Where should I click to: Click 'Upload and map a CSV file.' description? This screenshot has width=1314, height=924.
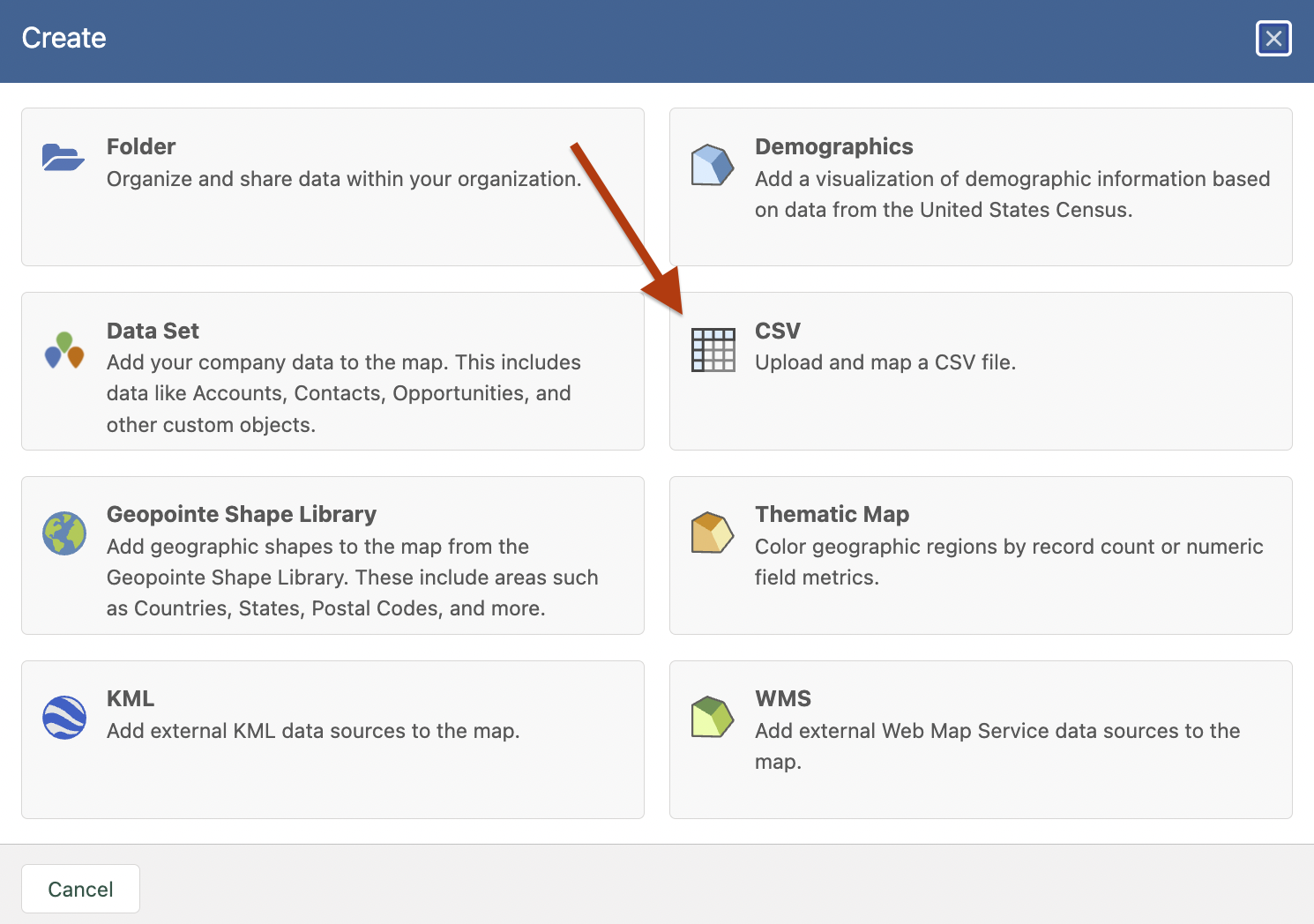tap(885, 362)
